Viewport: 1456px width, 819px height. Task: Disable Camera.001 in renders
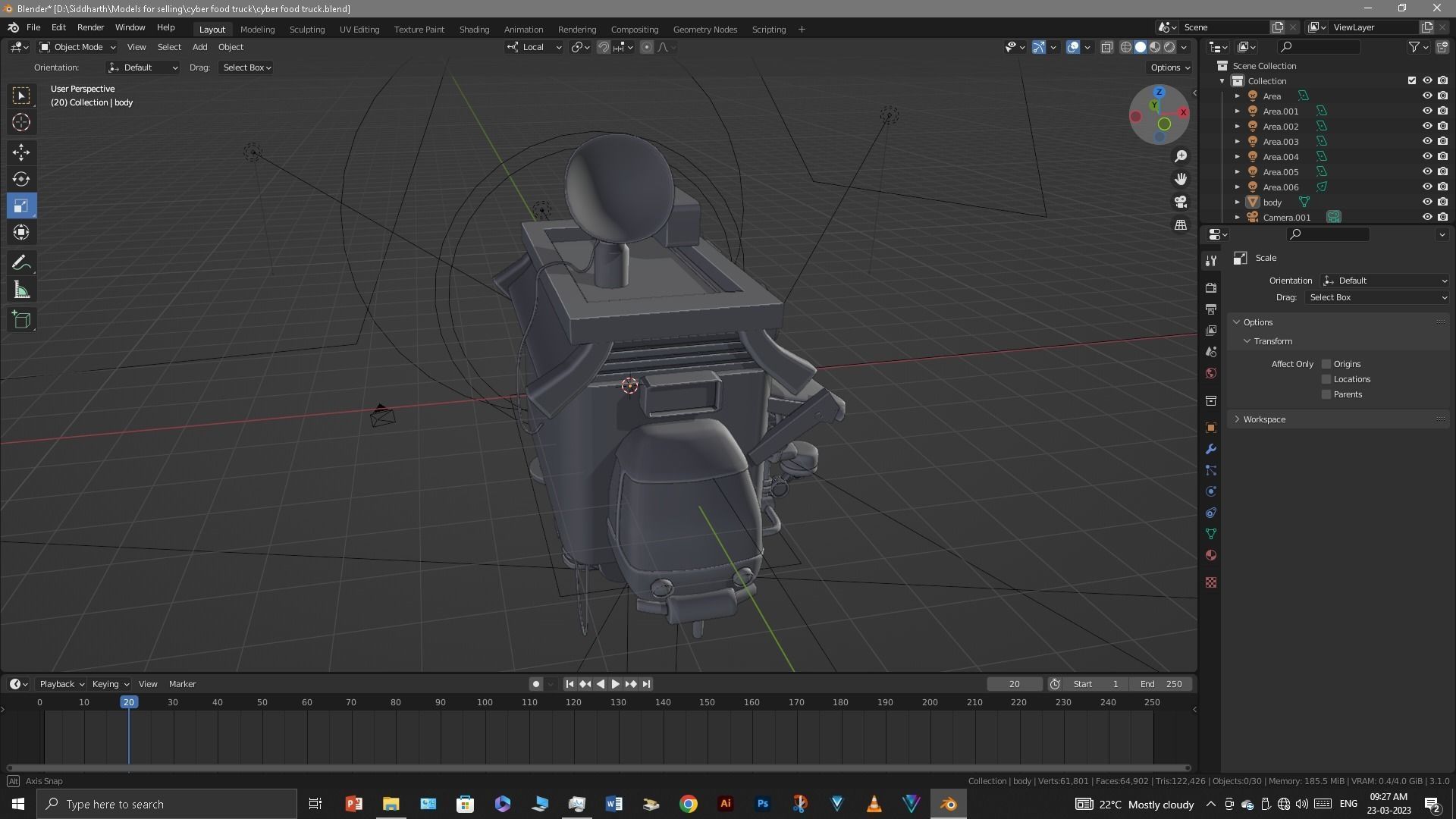1442,218
